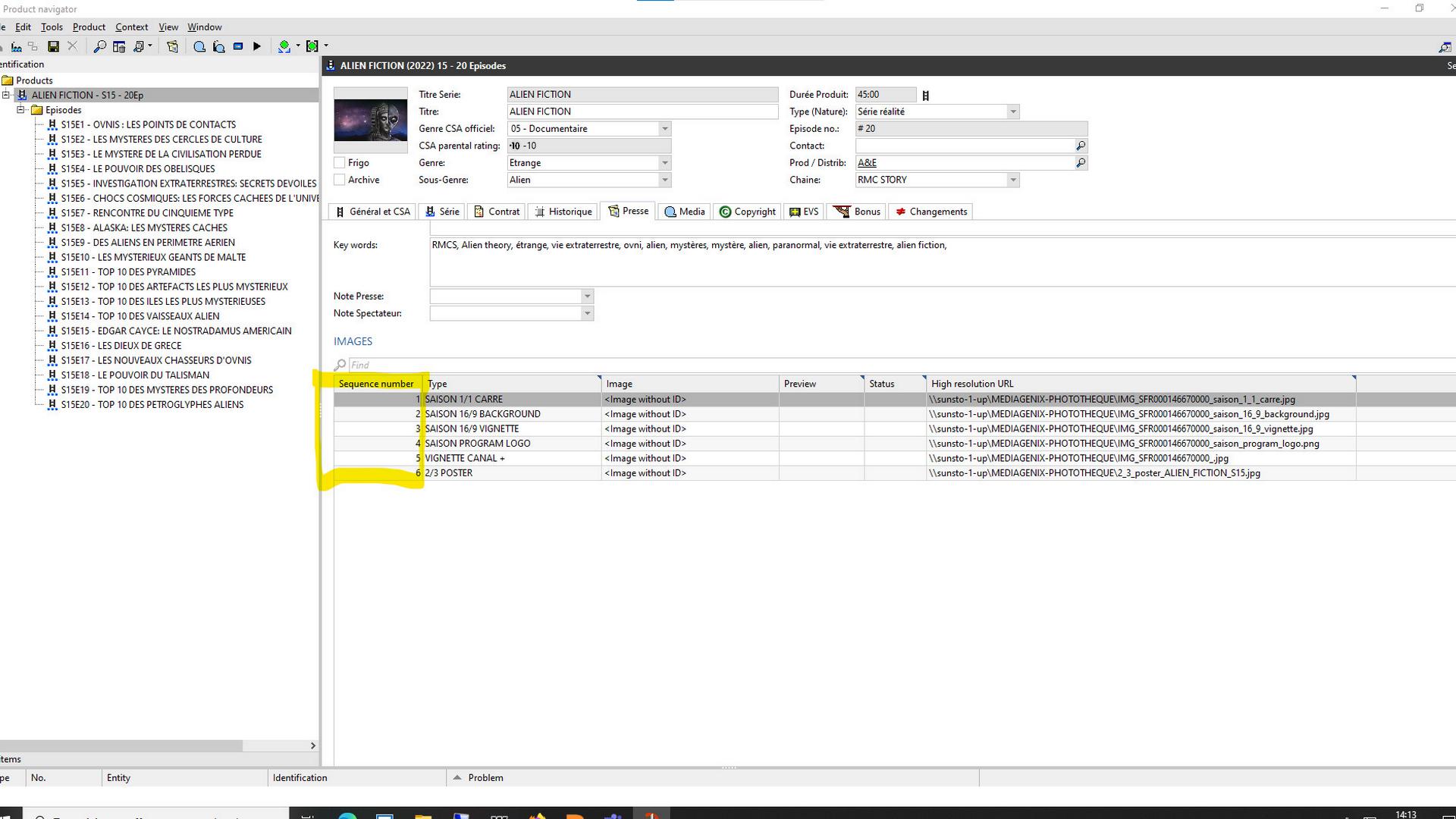Click the table with trash bin toolbar icon
The image size is (1456, 819).
click(x=119, y=46)
